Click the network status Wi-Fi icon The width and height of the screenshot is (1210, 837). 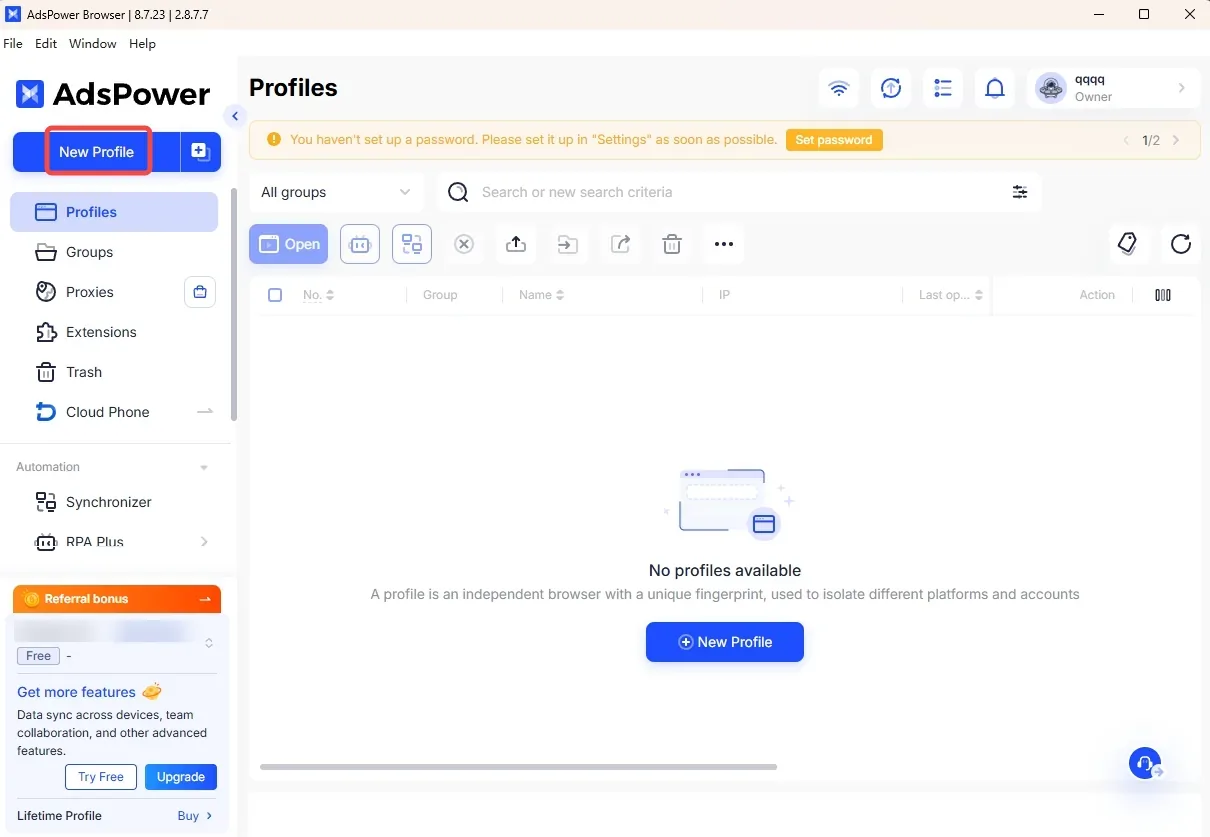839,89
